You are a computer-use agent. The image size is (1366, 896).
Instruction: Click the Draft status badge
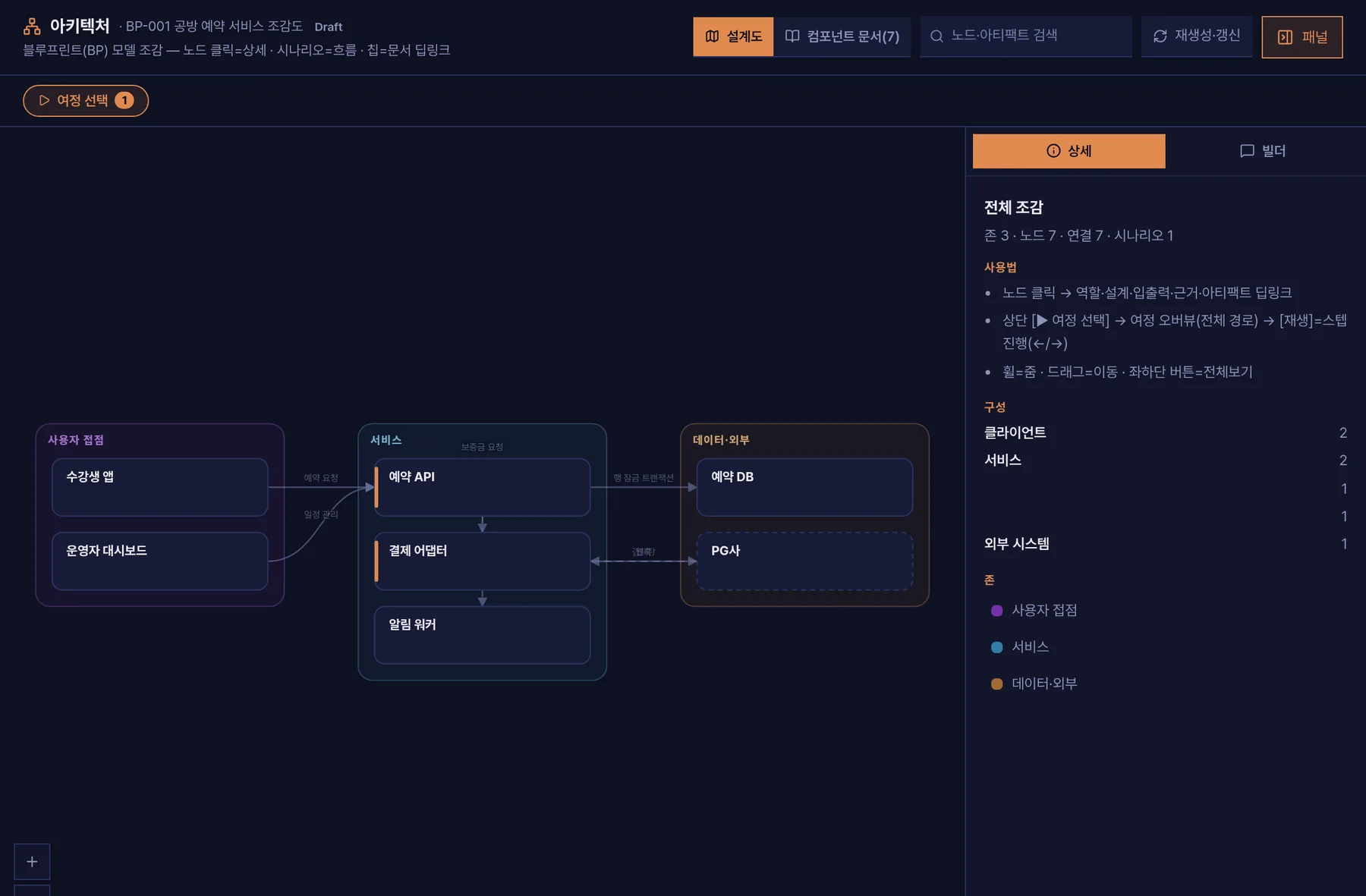[x=329, y=27]
